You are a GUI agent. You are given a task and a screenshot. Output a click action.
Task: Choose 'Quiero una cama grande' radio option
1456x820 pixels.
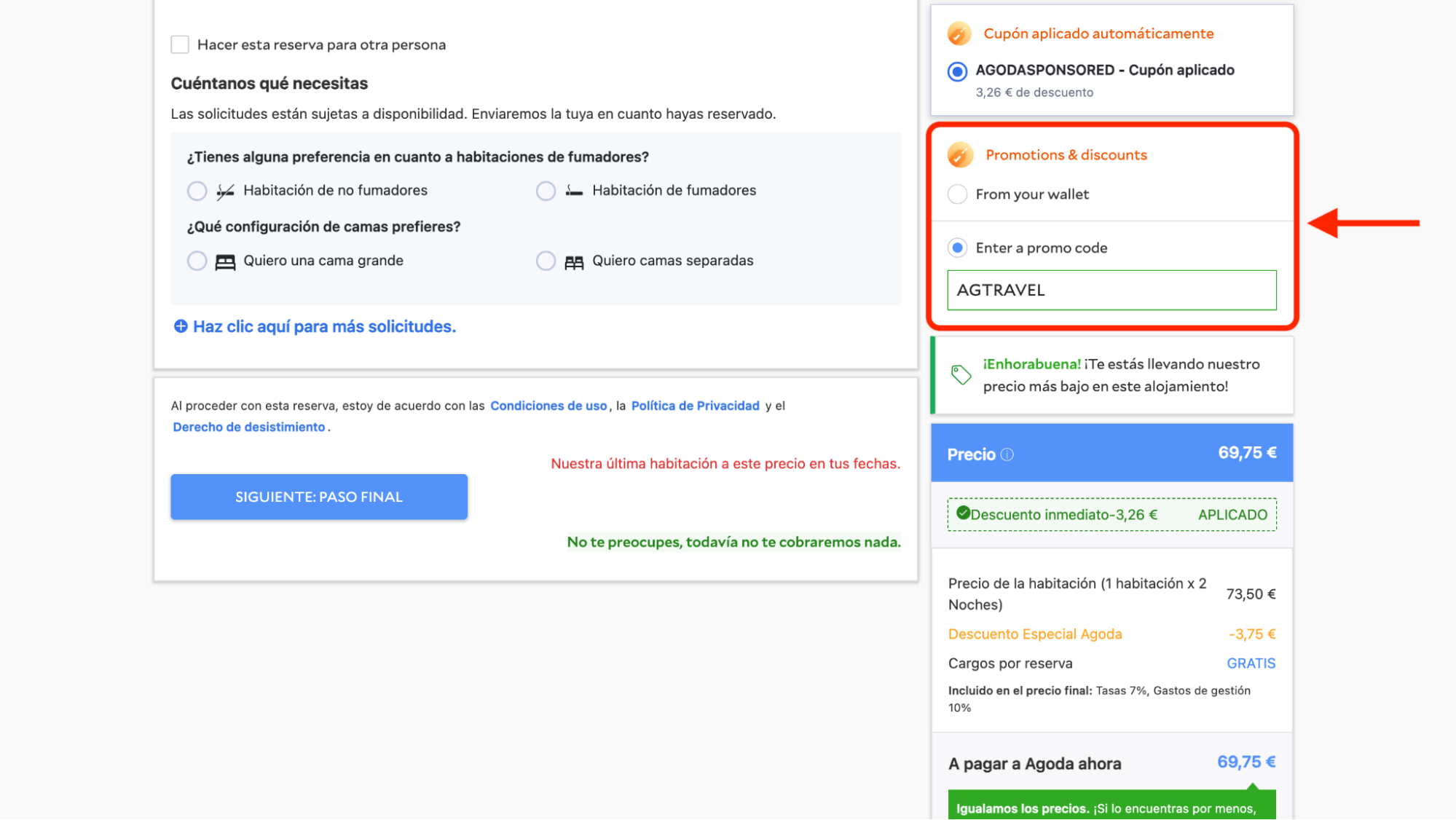point(197,261)
